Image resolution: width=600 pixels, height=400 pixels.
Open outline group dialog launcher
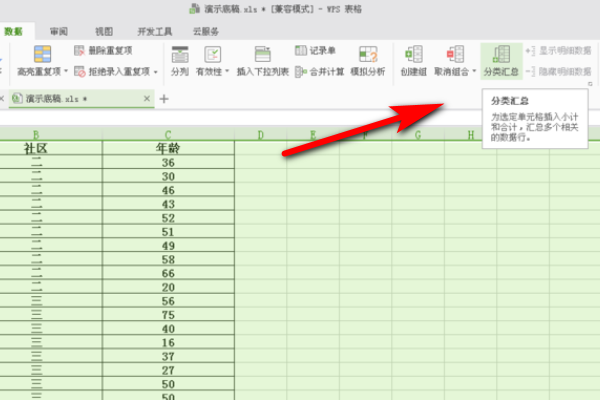point(590,83)
